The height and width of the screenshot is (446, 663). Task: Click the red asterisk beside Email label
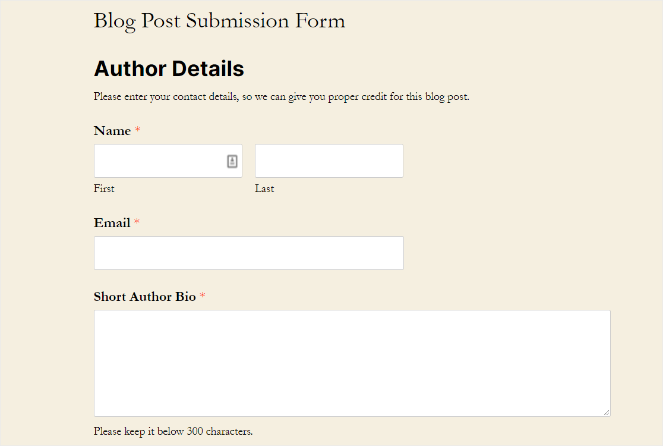point(137,223)
